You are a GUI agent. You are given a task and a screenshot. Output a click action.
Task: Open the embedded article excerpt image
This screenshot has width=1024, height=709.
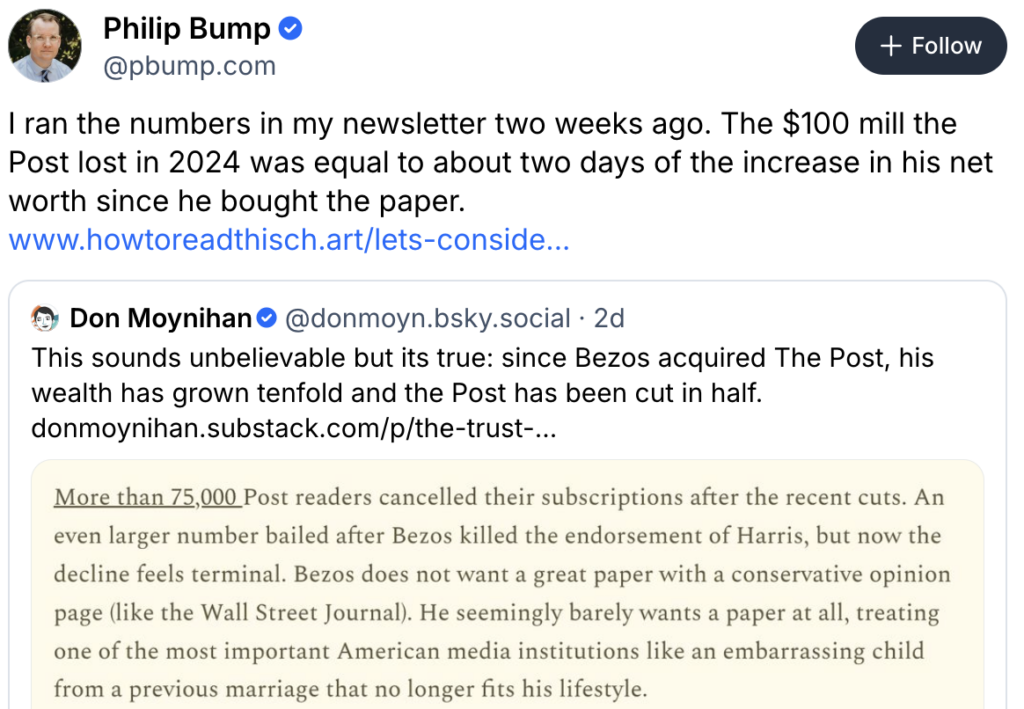click(x=507, y=590)
